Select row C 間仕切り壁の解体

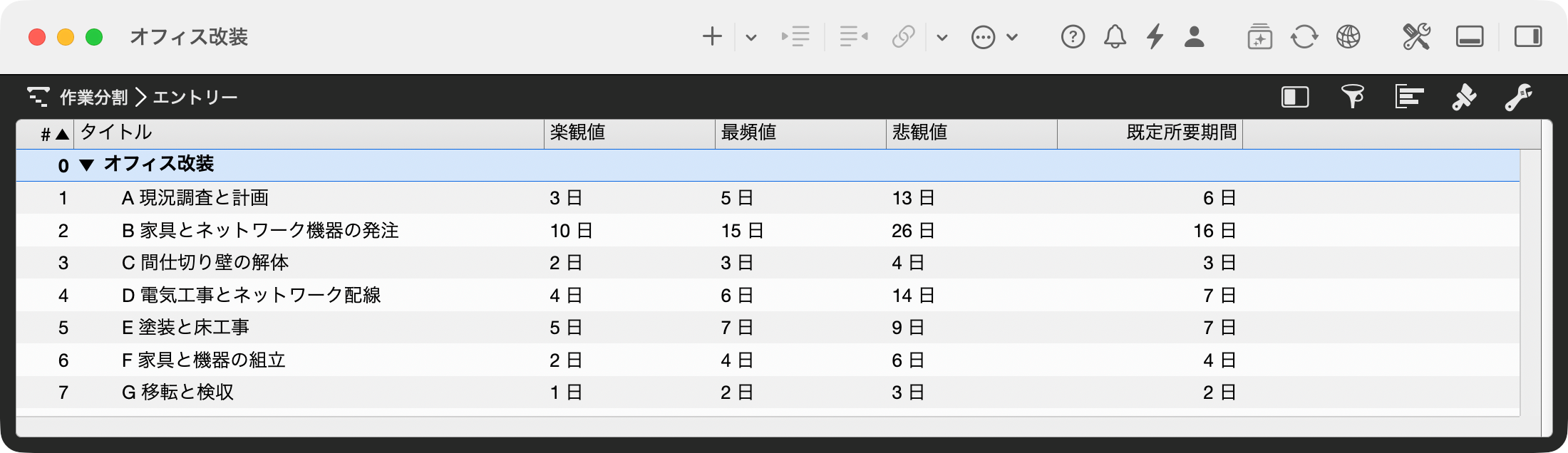tap(768, 263)
